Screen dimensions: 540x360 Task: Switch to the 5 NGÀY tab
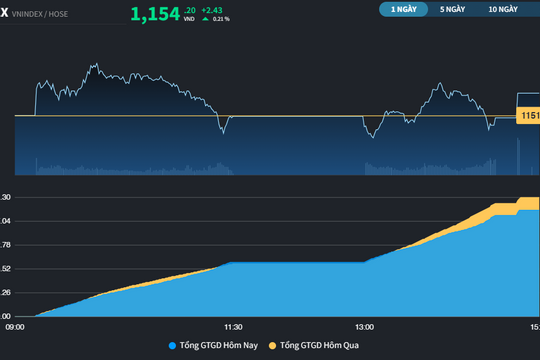click(x=453, y=9)
